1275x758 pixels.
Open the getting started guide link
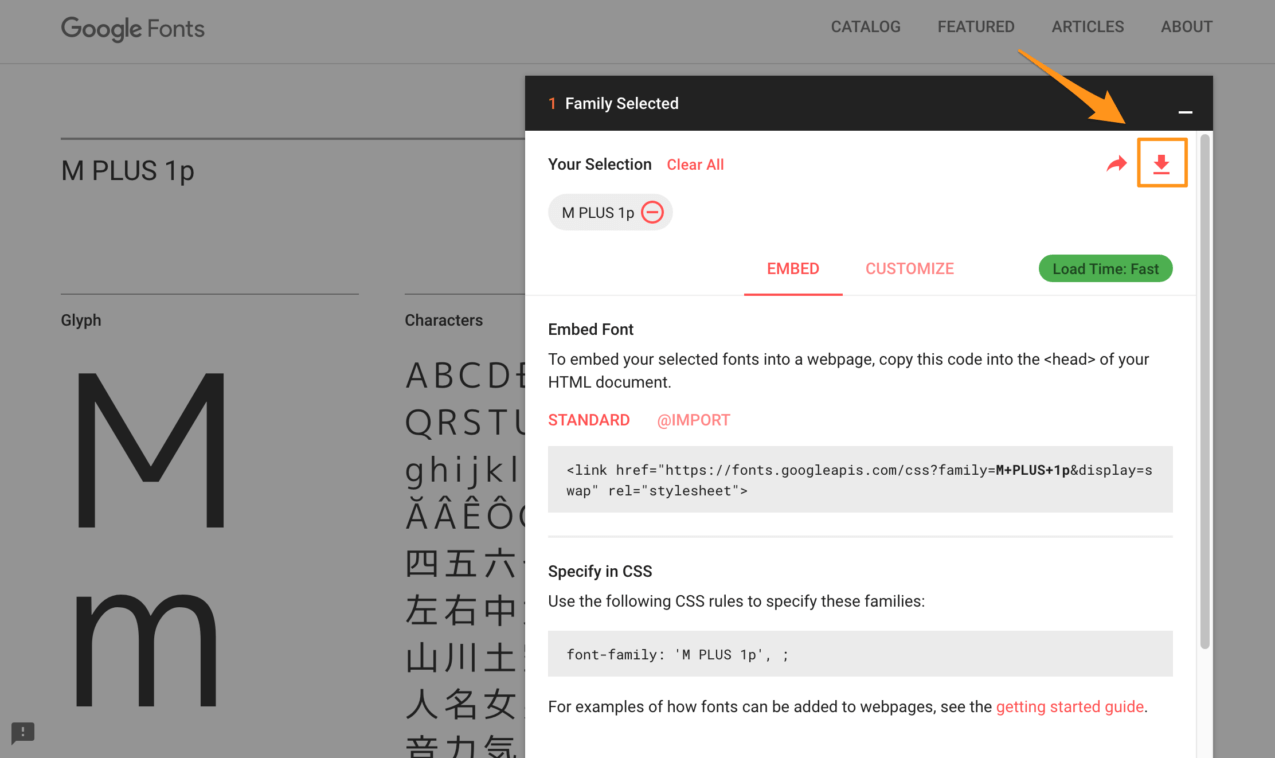click(1069, 706)
